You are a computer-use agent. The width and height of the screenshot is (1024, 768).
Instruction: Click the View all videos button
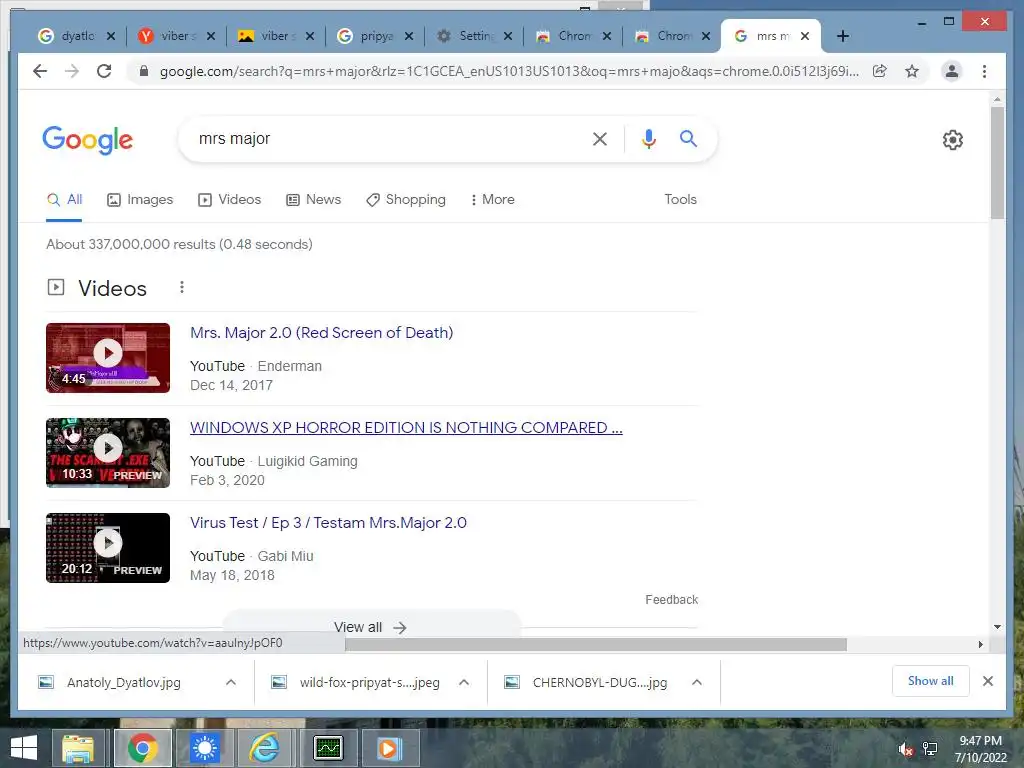point(371,627)
